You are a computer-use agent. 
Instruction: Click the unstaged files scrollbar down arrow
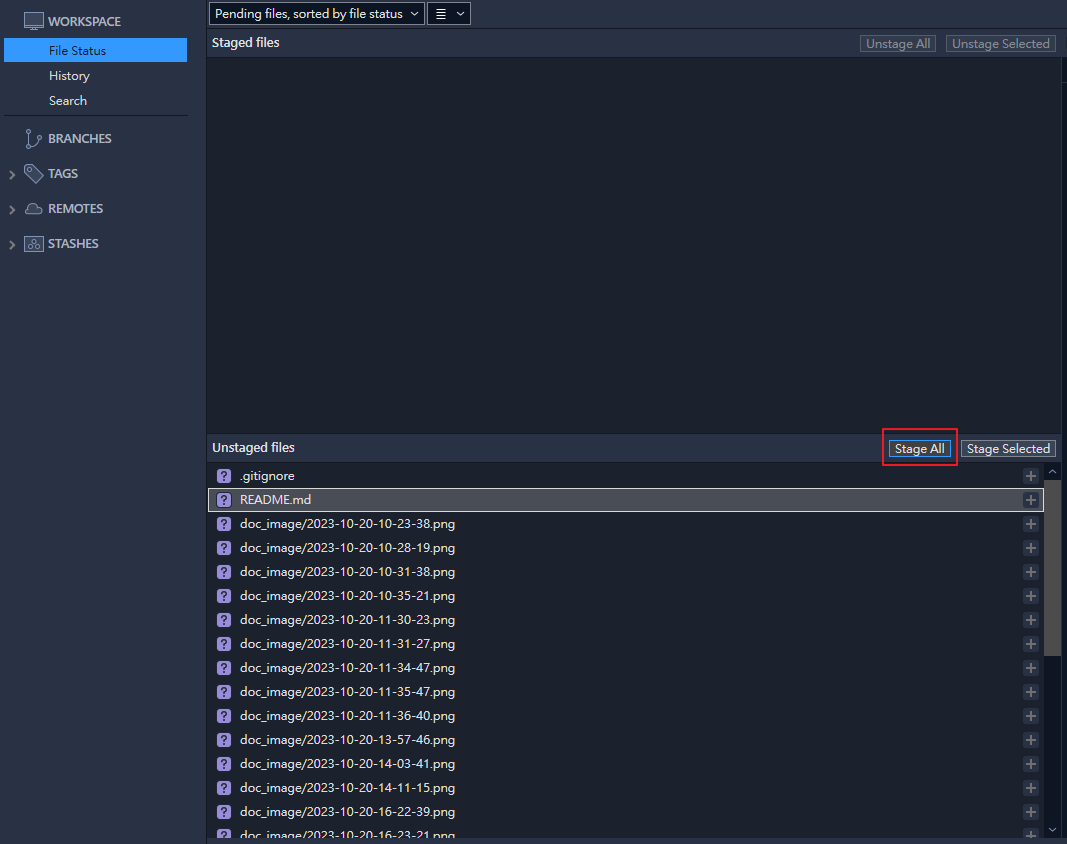[1052, 829]
